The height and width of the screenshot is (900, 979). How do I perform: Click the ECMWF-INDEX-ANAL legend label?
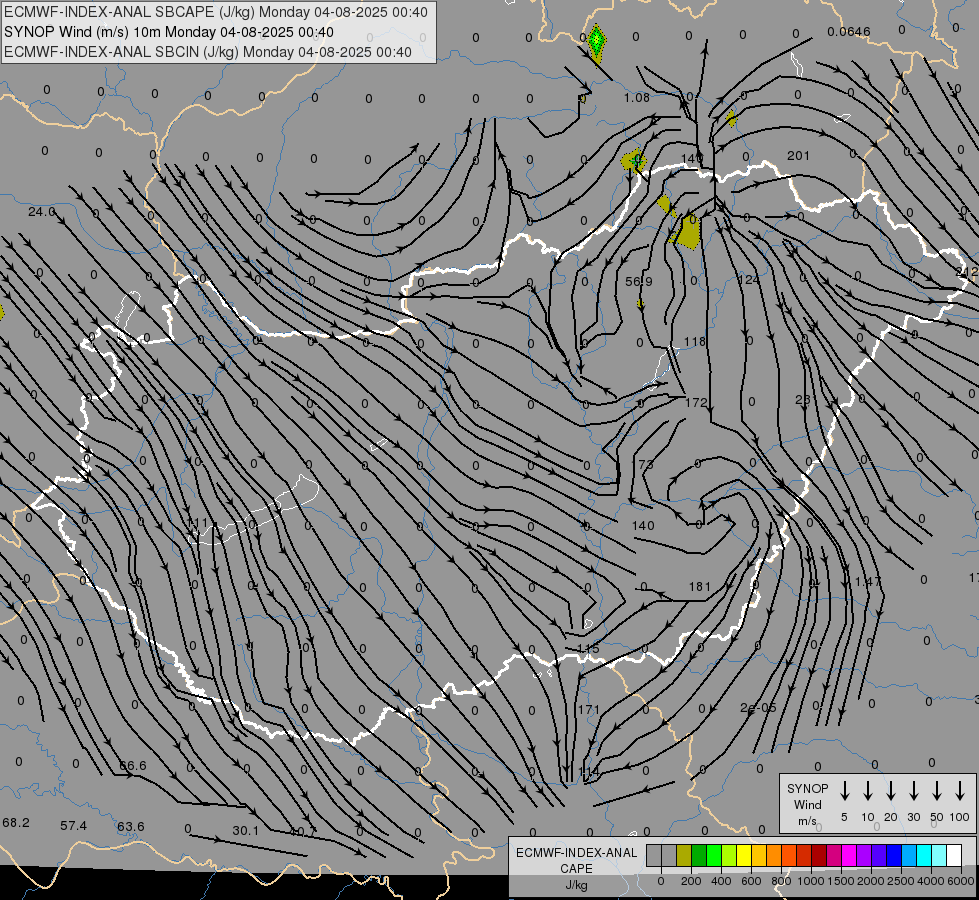point(576,853)
